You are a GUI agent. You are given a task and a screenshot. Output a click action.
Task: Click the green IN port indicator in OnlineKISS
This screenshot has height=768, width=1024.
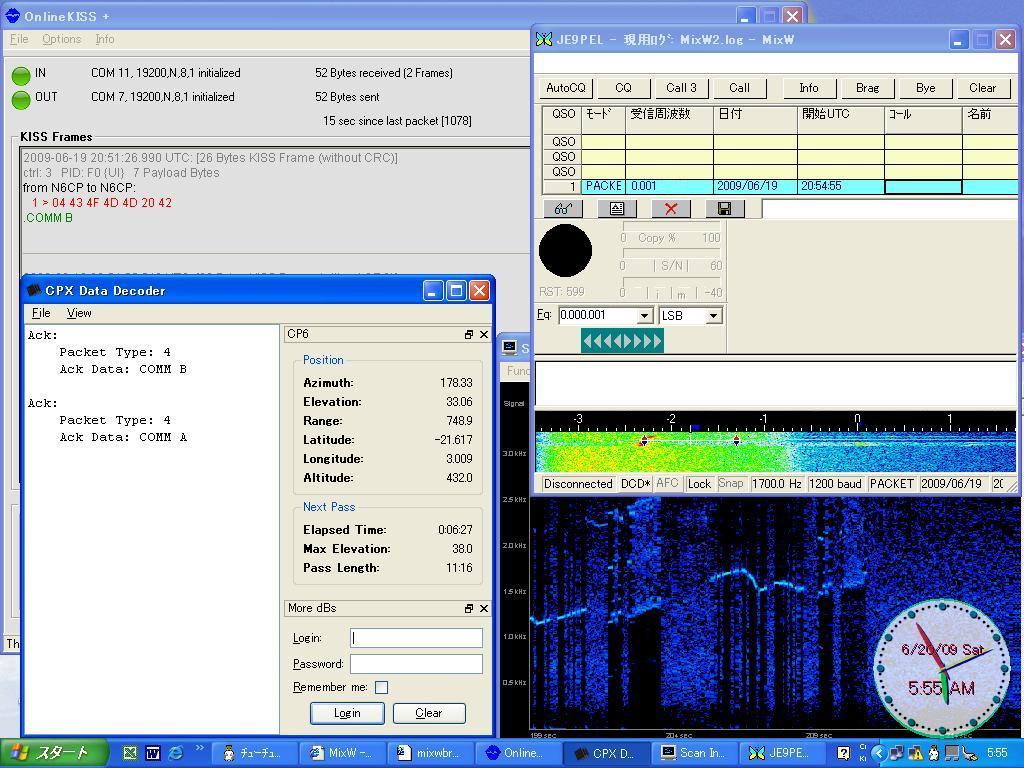[21, 76]
